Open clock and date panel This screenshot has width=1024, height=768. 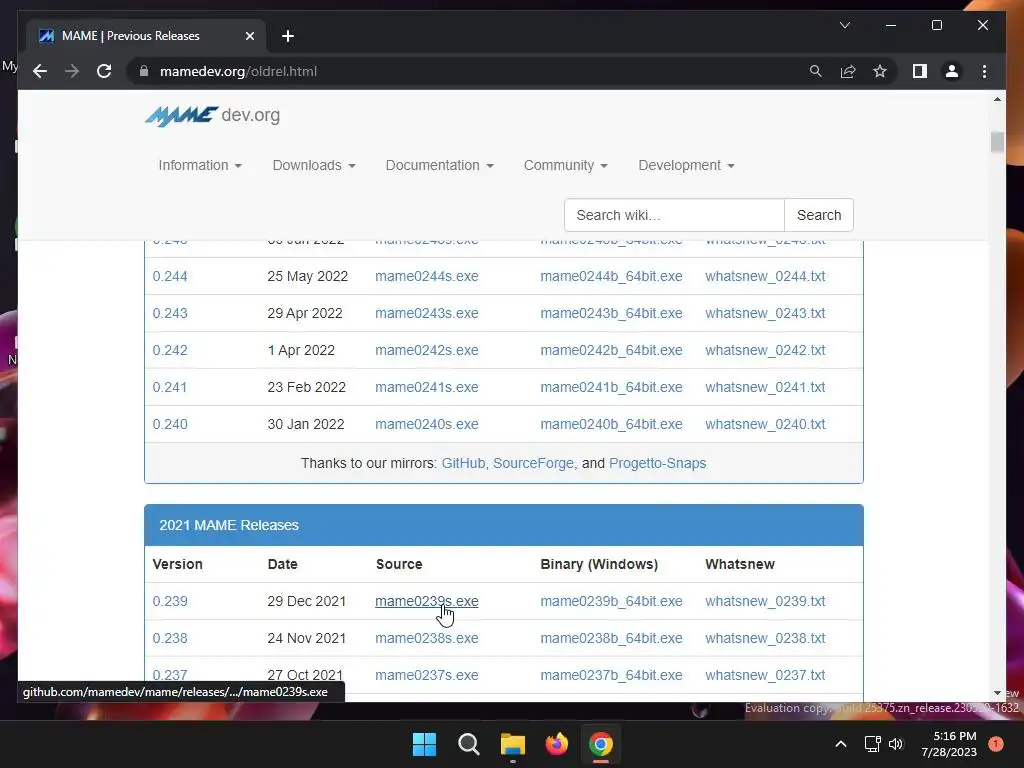click(949, 744)
